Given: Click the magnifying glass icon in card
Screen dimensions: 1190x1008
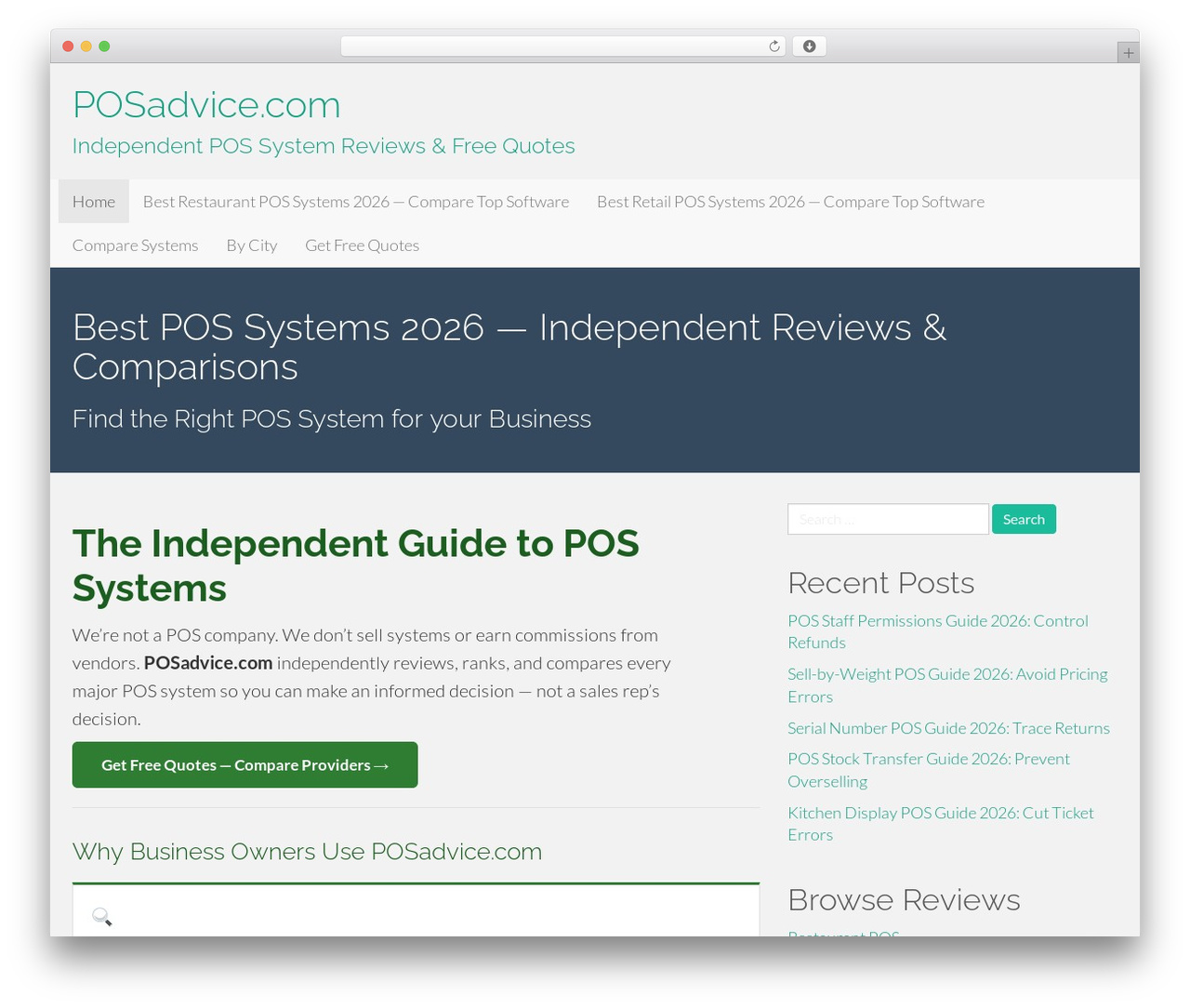Looking at the screenshot, I should [102, 917].
